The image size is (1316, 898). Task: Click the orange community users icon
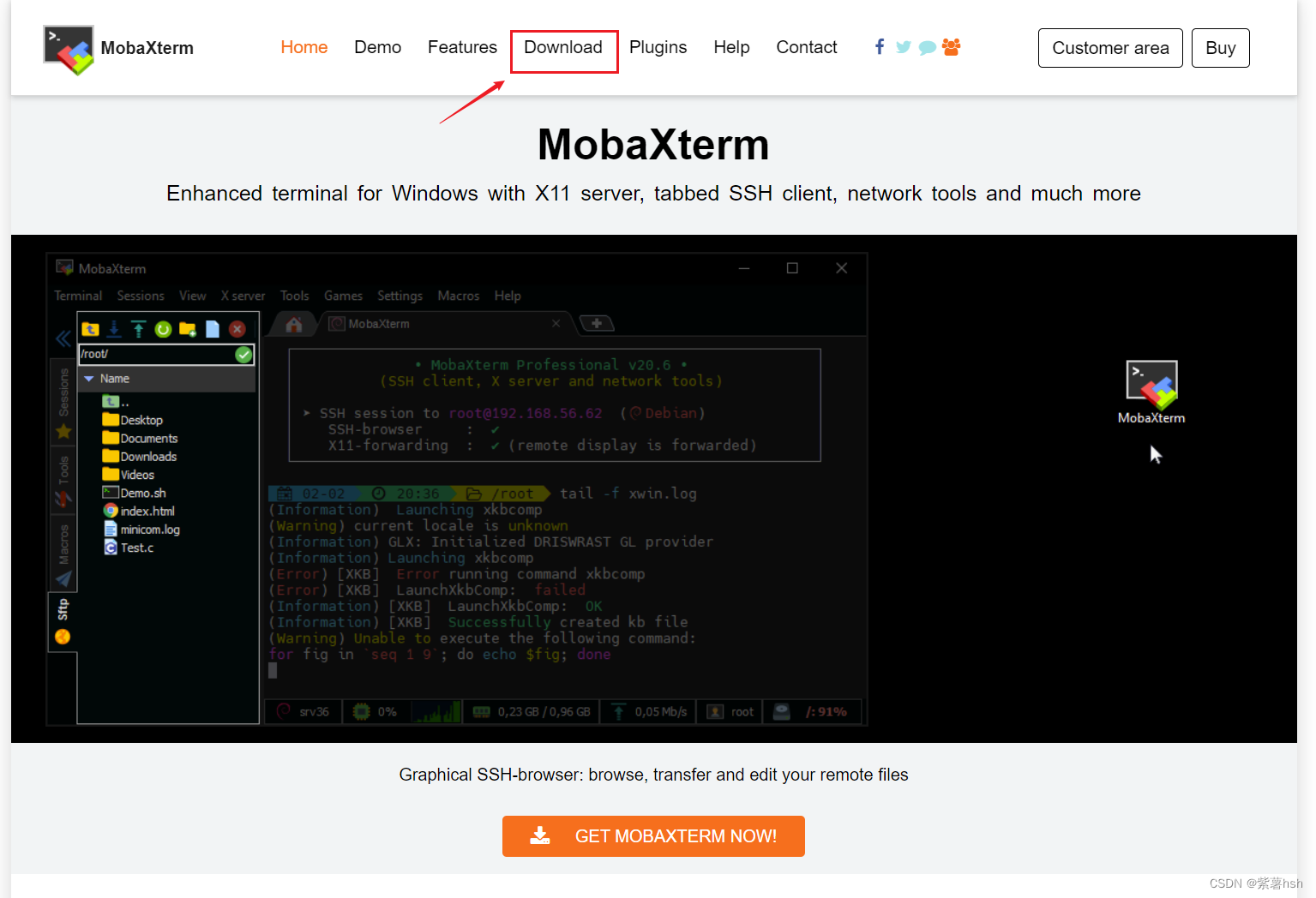(951, 47)
